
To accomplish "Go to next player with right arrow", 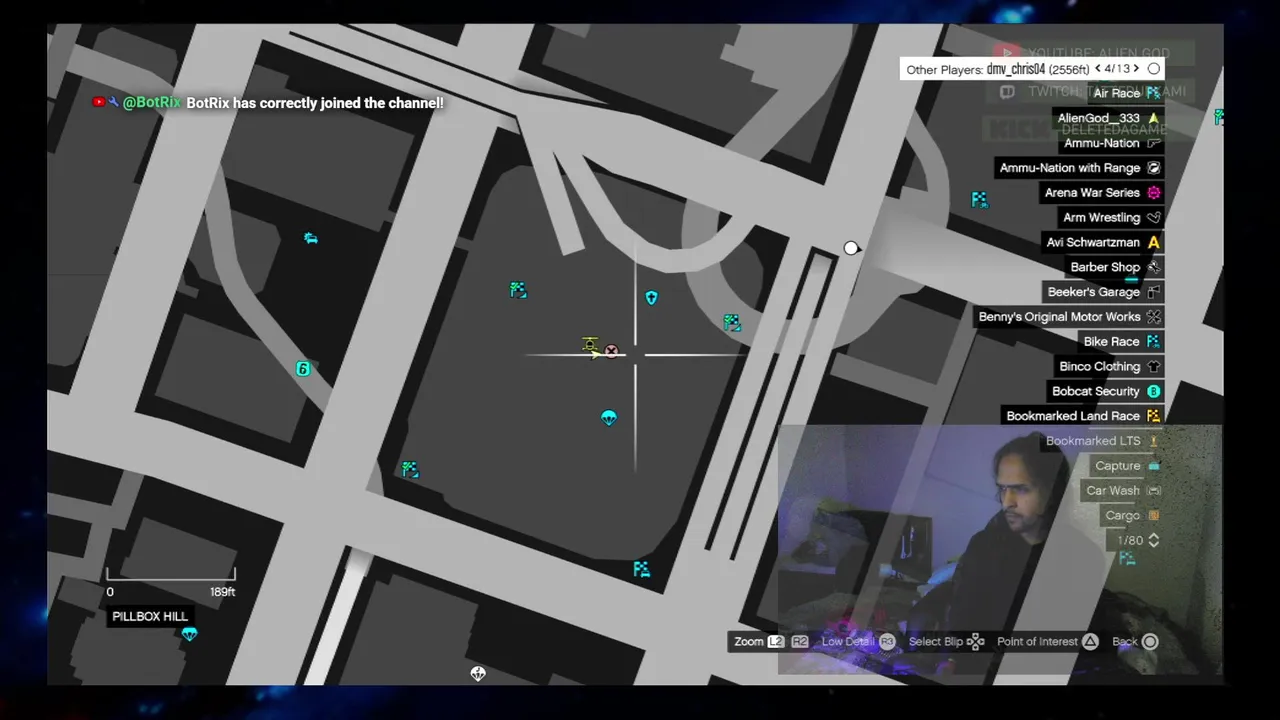I will (x=1136, y=69).
